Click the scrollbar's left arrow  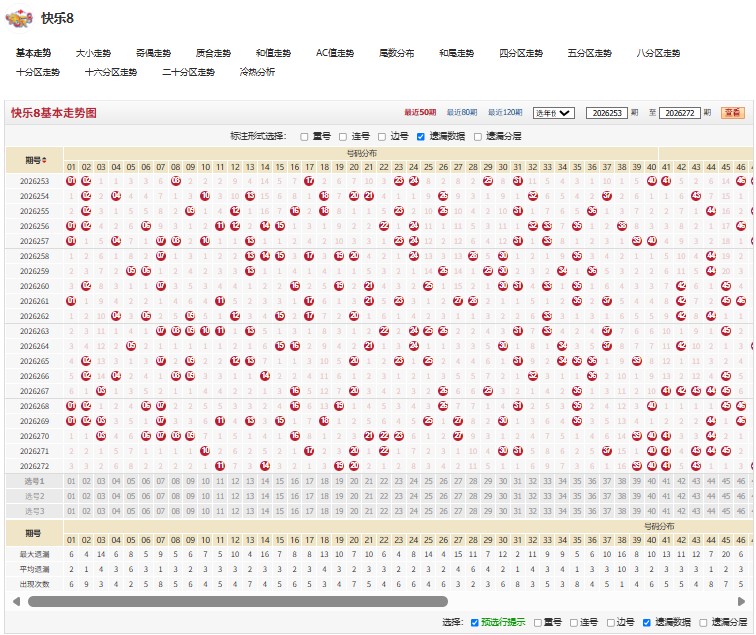[16, 601]
